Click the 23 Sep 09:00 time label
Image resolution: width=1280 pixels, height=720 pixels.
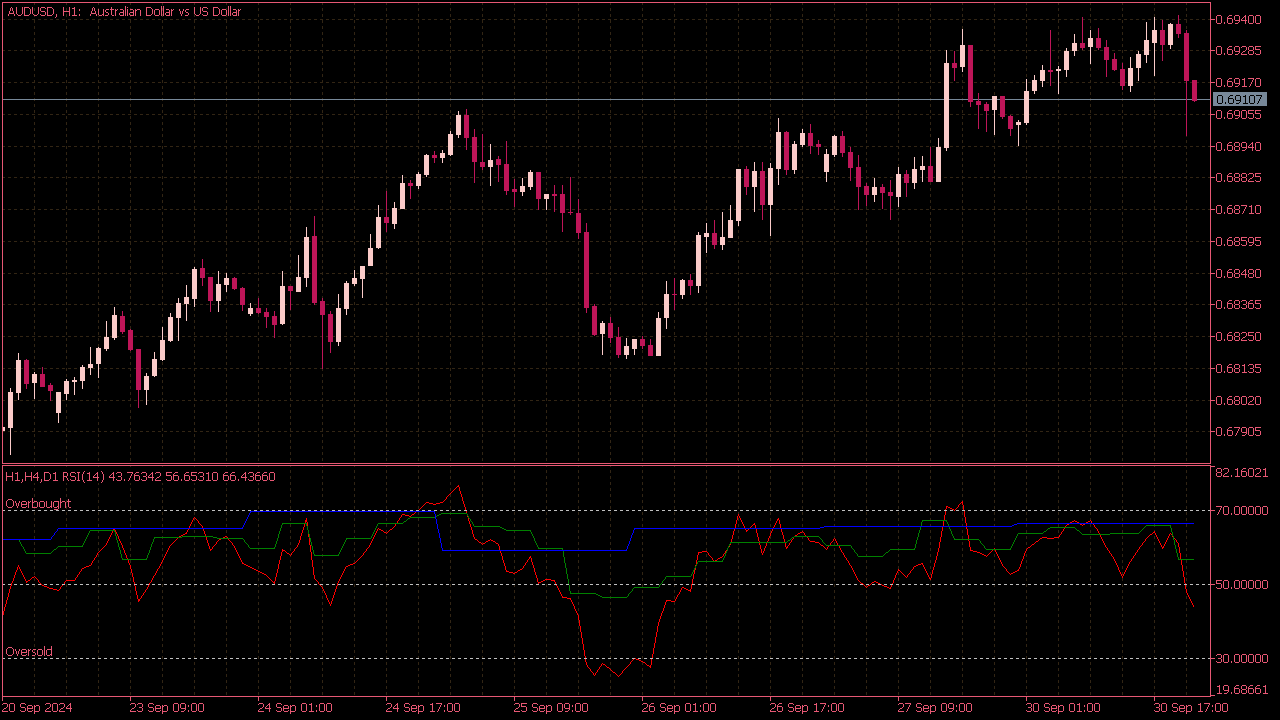(x=167, y=708)
